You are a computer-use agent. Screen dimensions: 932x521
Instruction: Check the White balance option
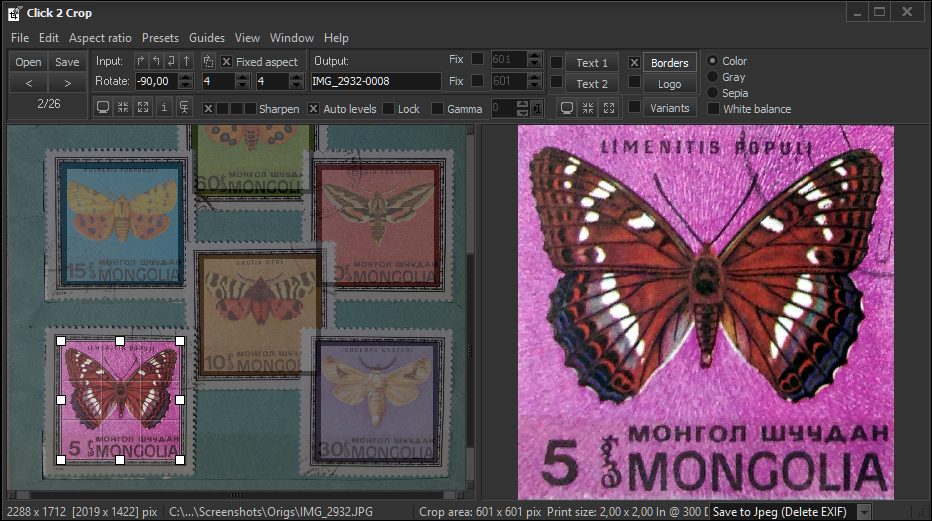tap(713, 109)
